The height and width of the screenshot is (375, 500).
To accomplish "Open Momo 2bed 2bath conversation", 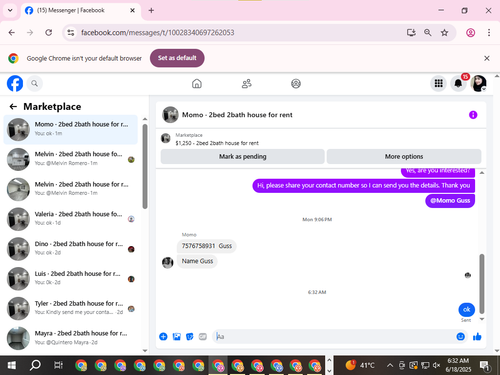I will [x=70, y=129].
